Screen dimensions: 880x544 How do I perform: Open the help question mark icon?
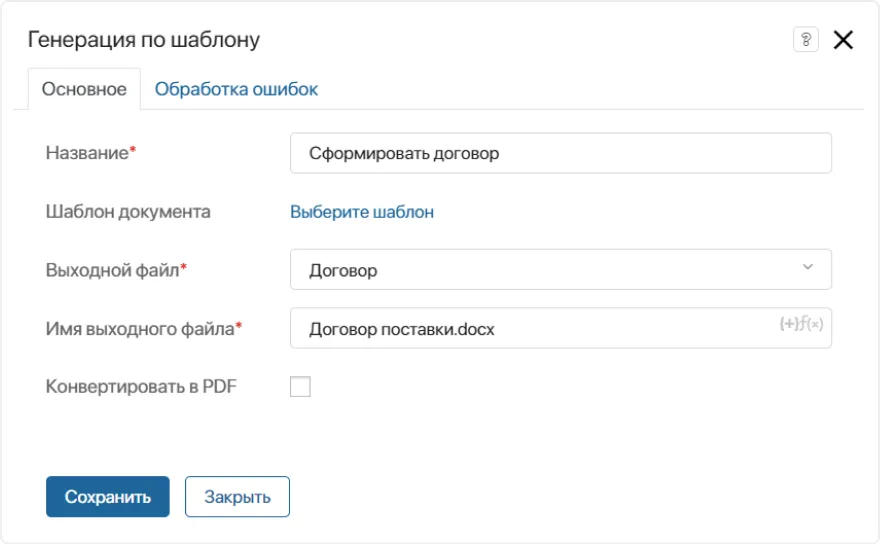(805, 40)
